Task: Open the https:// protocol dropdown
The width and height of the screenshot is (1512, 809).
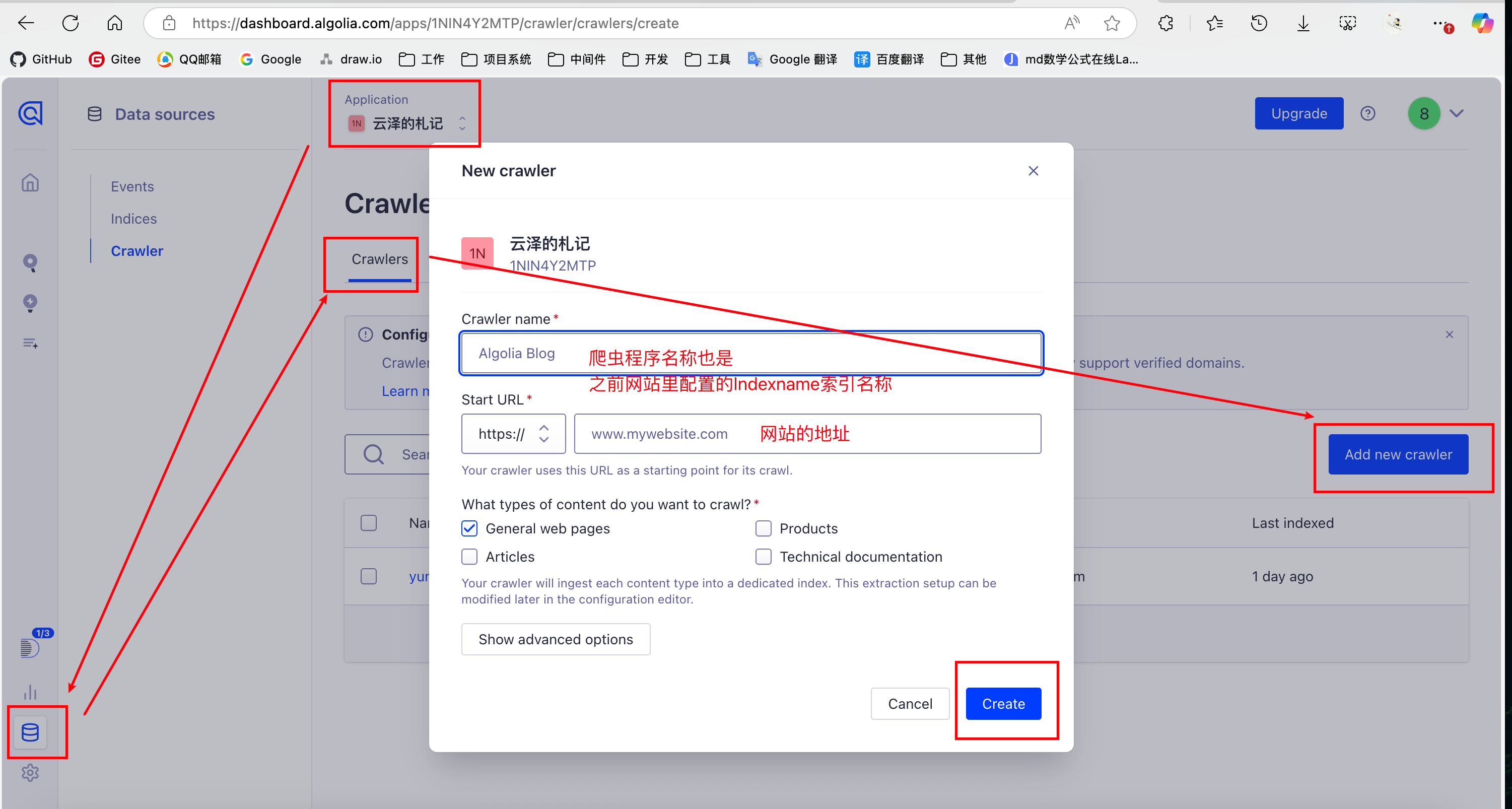Action: (514, 434)
